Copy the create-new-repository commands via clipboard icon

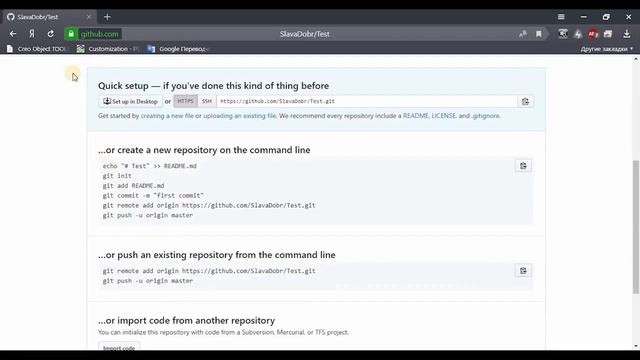point(523,166)
